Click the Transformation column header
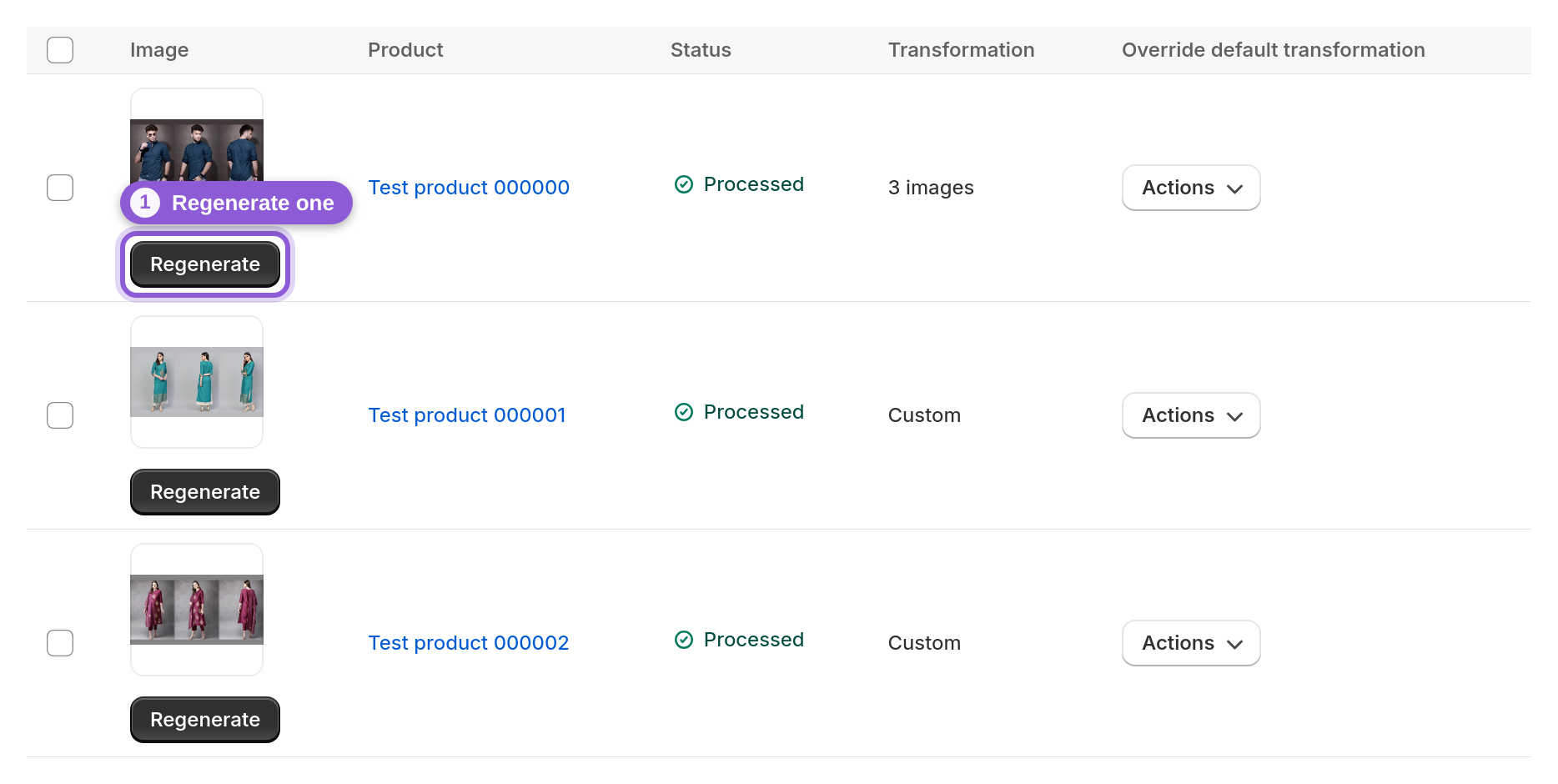Image resolution: width=1558 pixels, height=784 pixels. click(961, 50)
